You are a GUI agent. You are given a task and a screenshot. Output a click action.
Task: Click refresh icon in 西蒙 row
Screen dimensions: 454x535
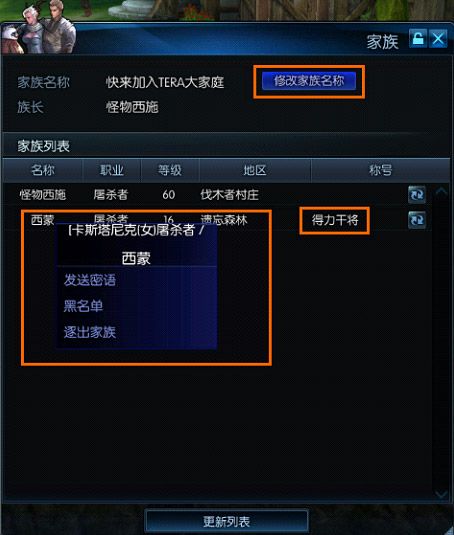(x=417, y=220)
